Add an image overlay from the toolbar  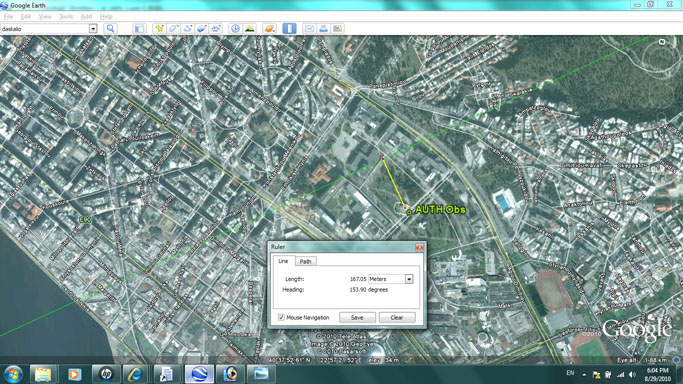[x=201, y=29]
